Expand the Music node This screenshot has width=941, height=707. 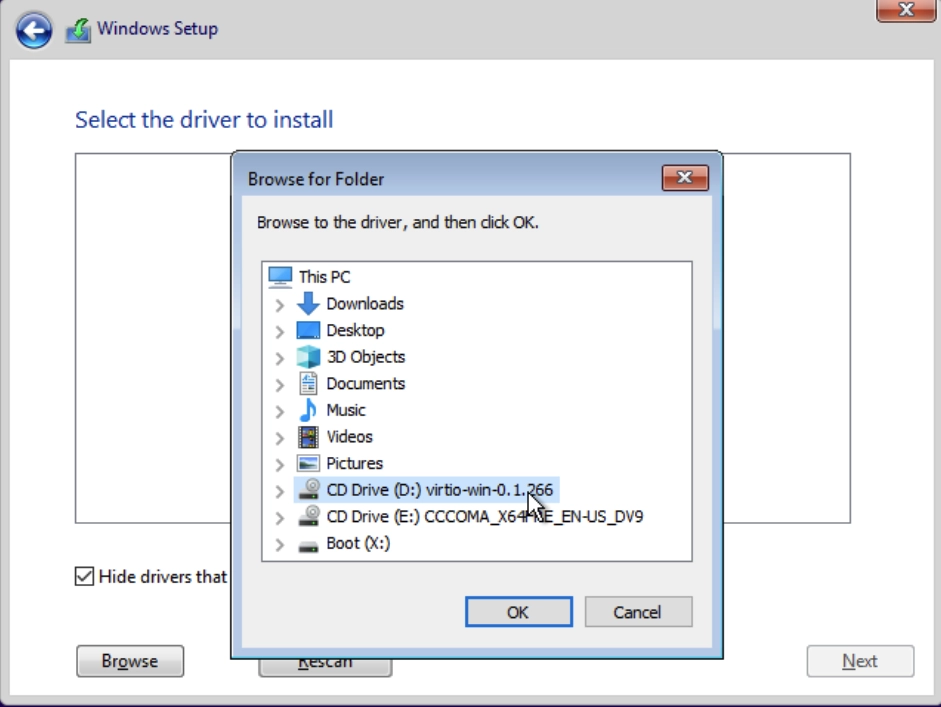pos(279,411)
